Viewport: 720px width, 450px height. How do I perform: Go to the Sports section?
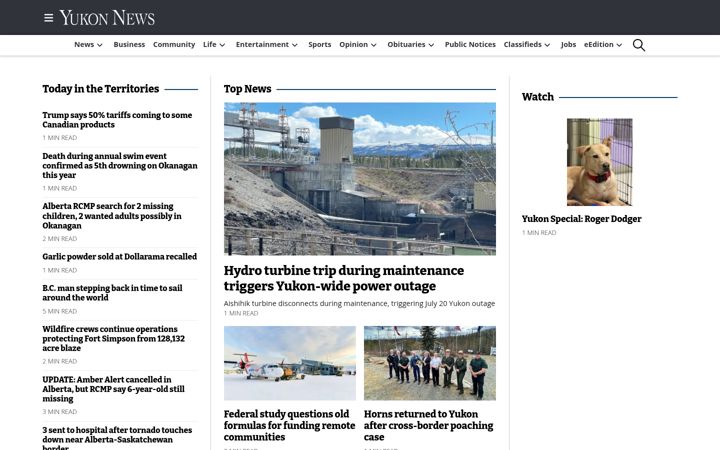tap(320, 45)
